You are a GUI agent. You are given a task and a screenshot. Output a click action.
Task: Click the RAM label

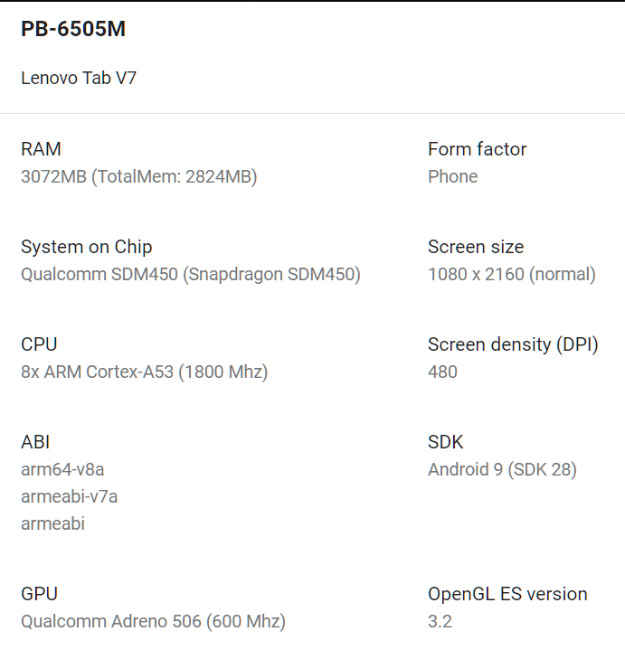[41, 149]
